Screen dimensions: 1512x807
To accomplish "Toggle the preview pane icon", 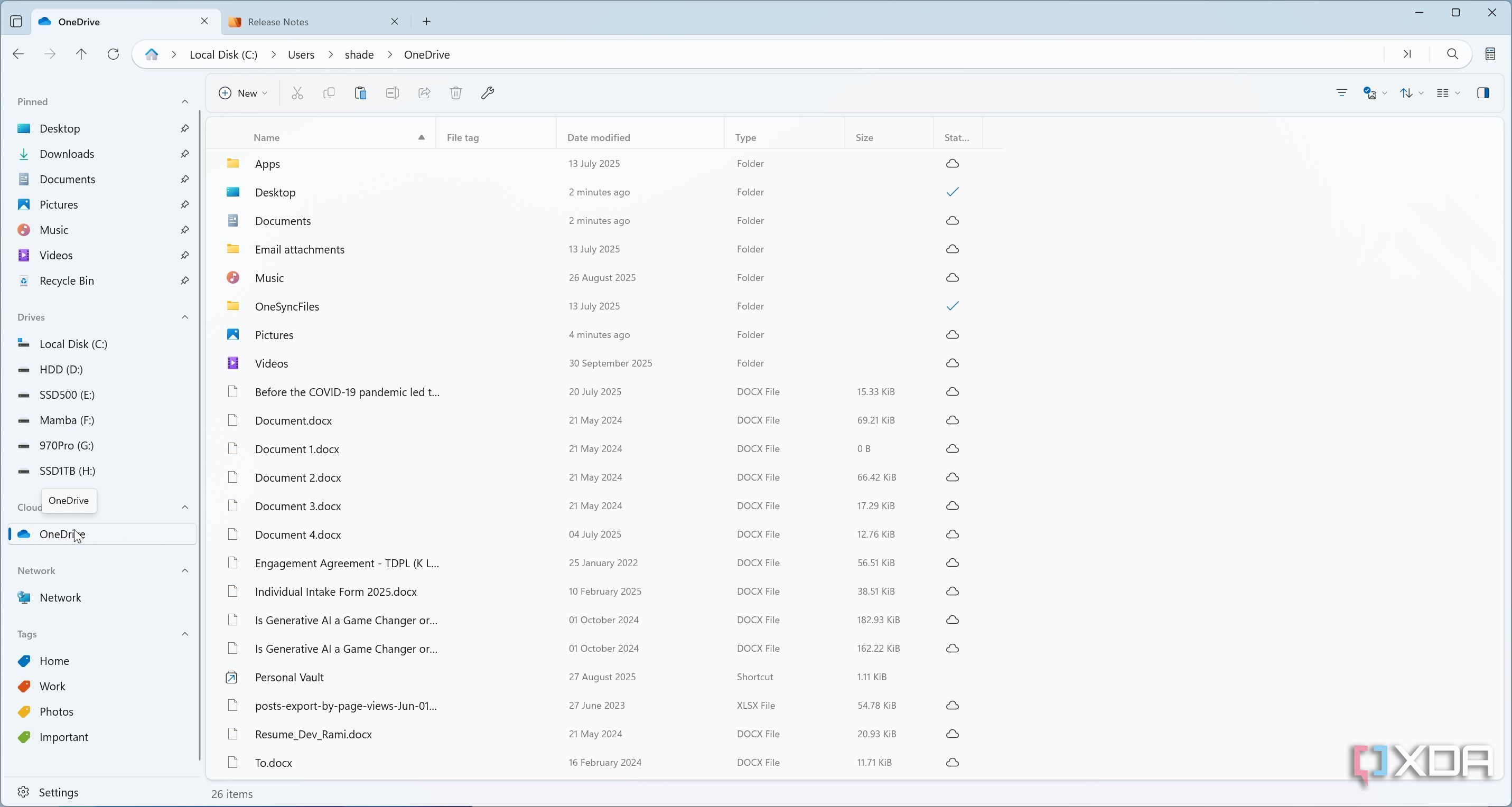I will pos(1483,93).
